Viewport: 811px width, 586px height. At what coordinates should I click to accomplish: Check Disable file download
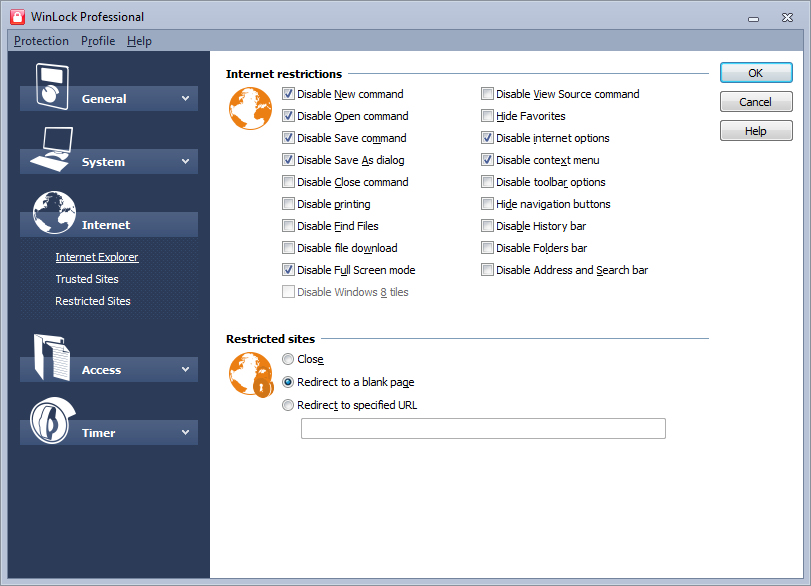coord(288,248)
